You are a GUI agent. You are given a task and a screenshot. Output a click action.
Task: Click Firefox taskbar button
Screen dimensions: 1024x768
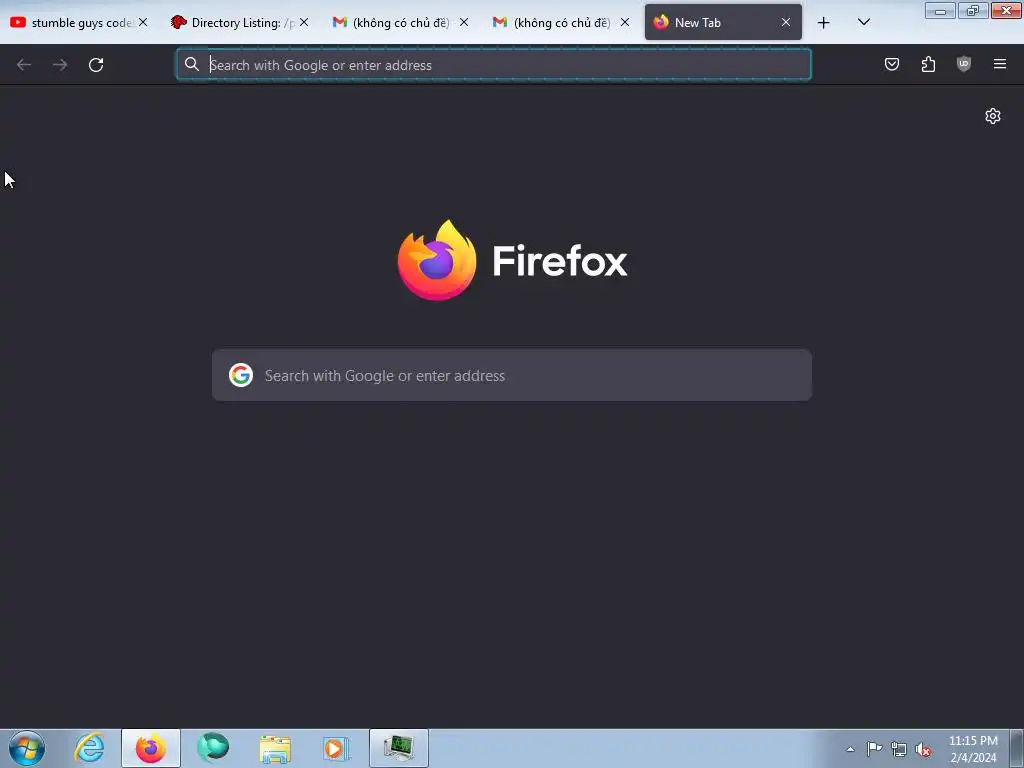coord(151,748)
